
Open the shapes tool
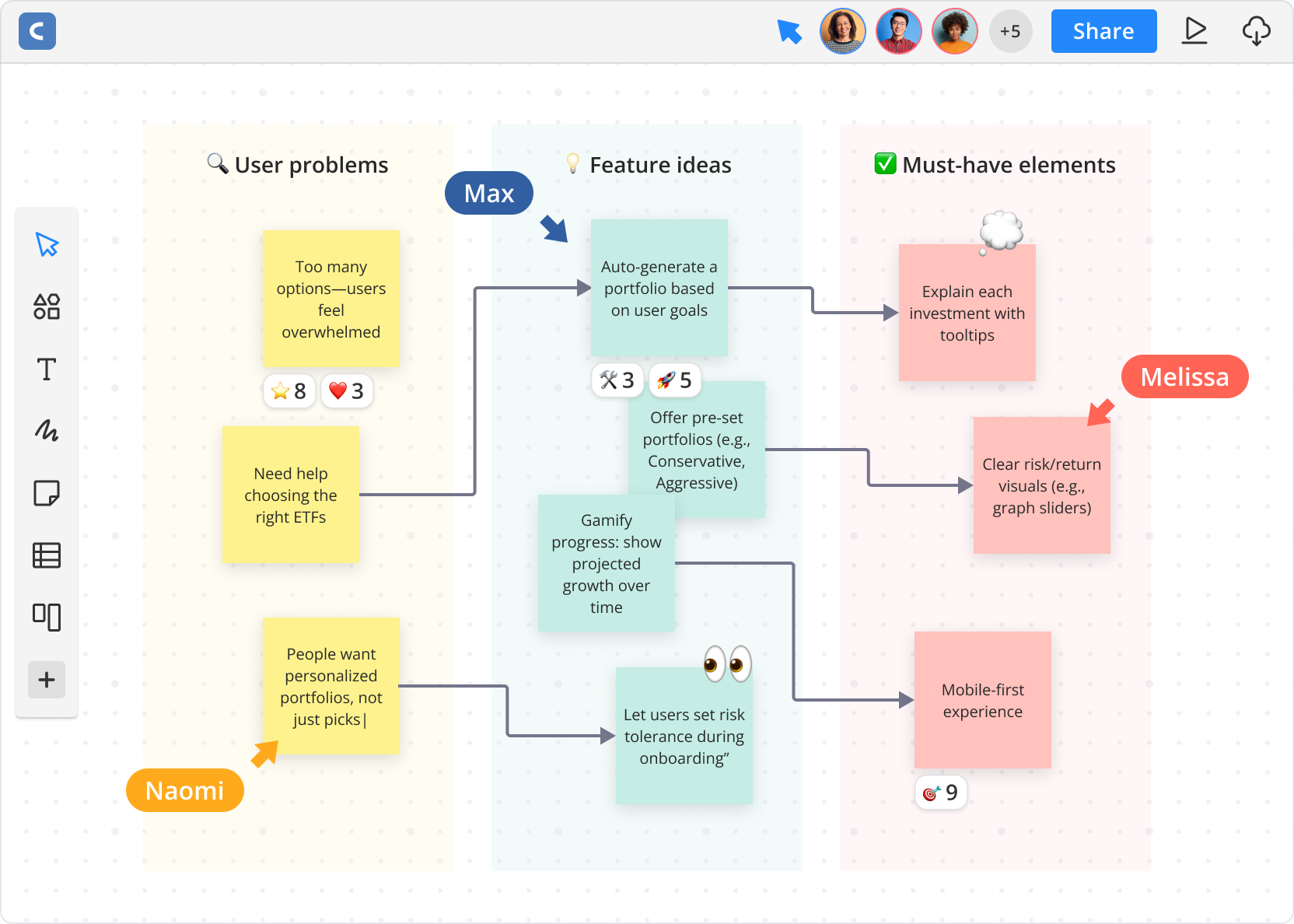tap(47, 306)
